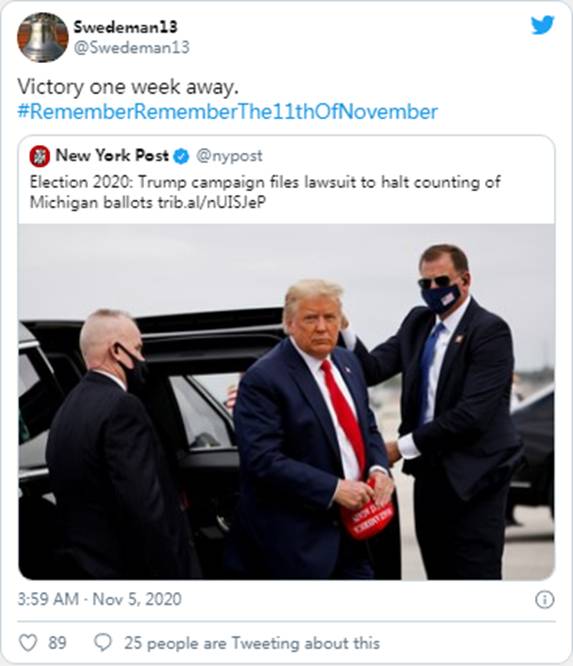The height and width of the screenshot is (666, 573).
Task: Open Swedeman13's profile avatar
Action: coord(42,37)
